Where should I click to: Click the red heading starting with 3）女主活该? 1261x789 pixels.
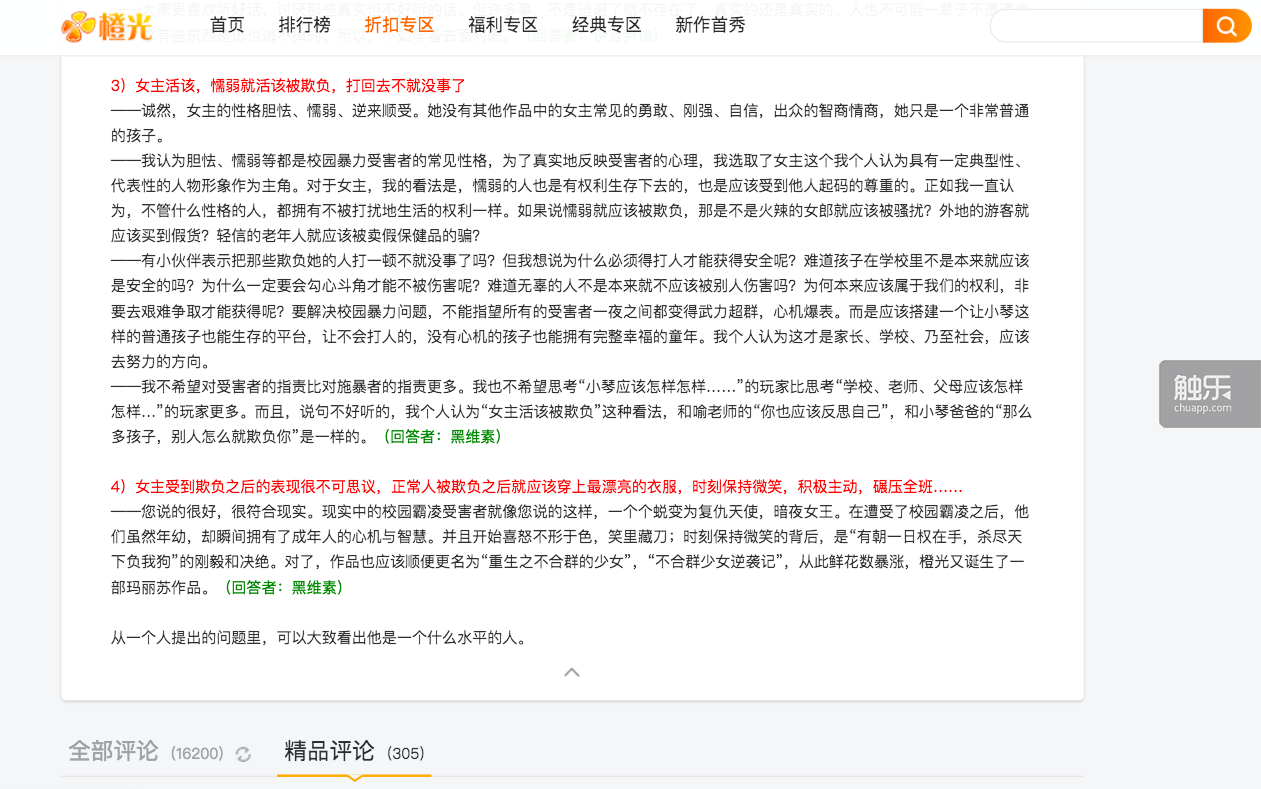pyautogui.click(x=288, y=86)
